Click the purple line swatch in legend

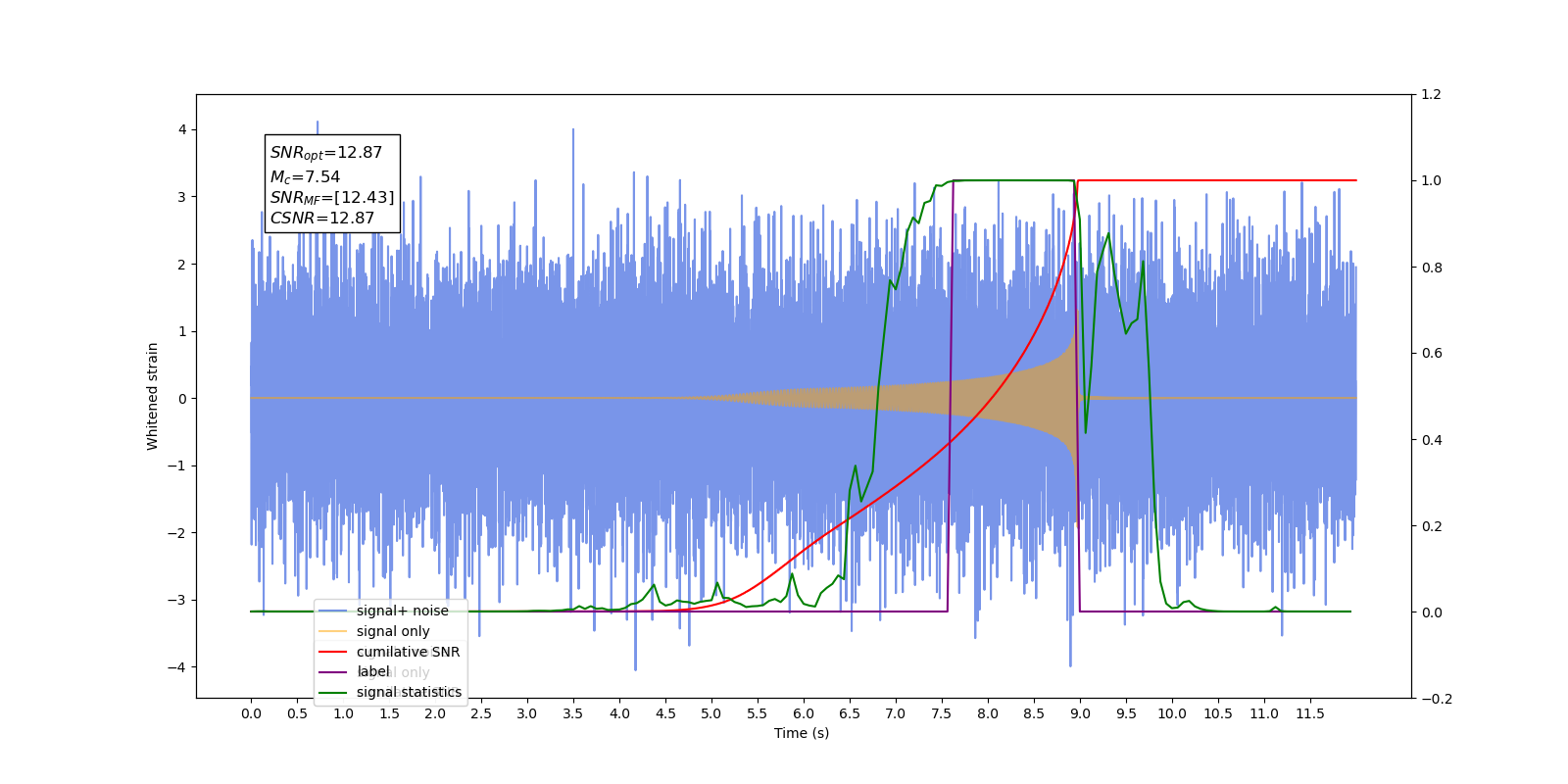tap(333, 672)
